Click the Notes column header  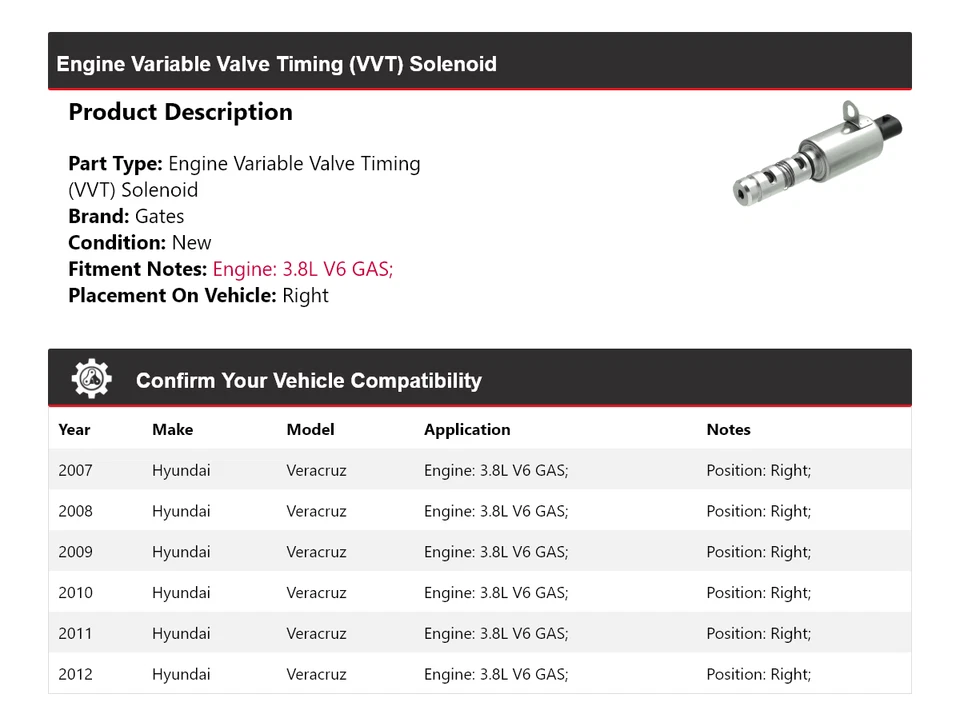(729, 430)
